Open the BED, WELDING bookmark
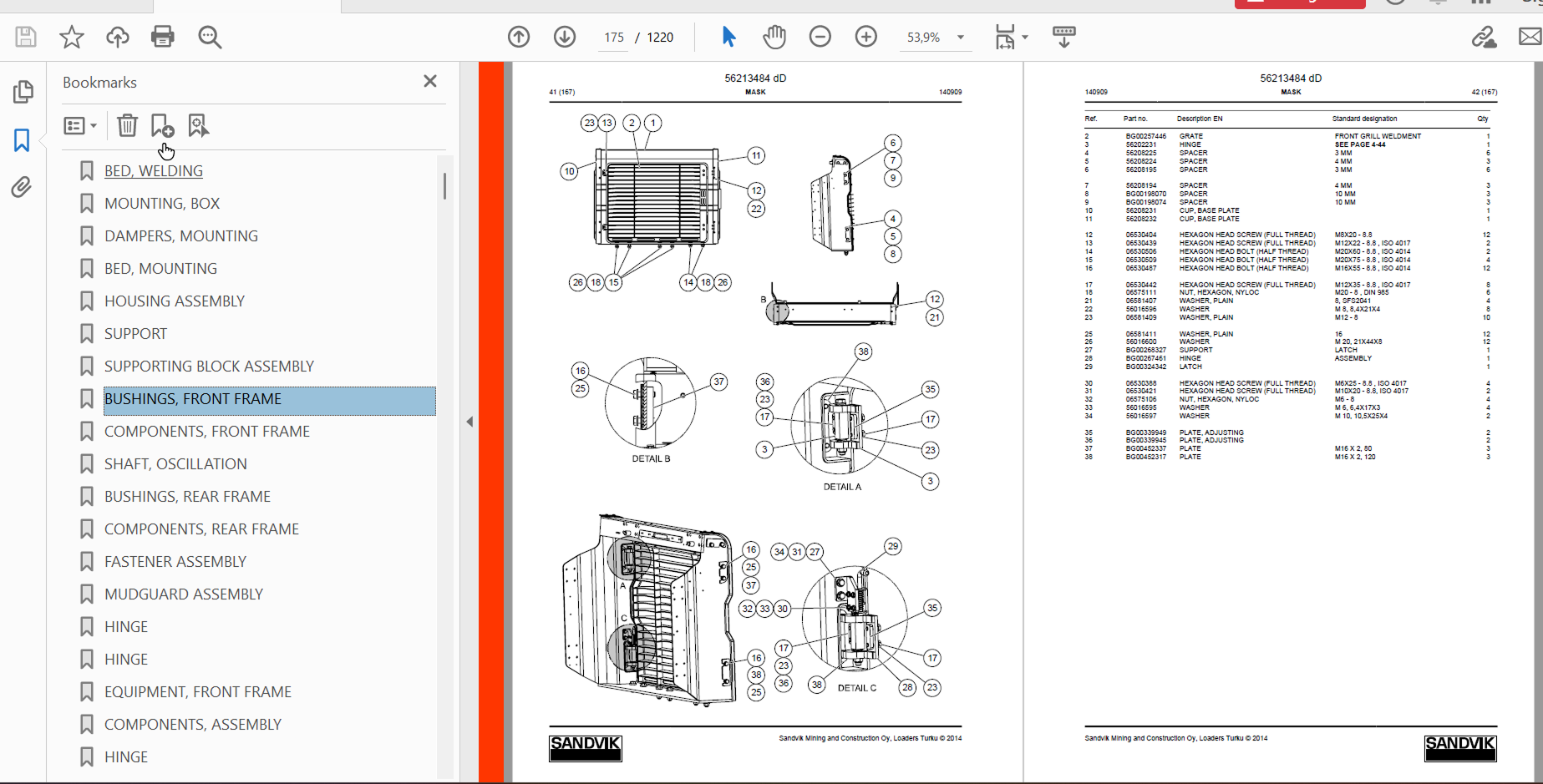 (x=154, y=171)
